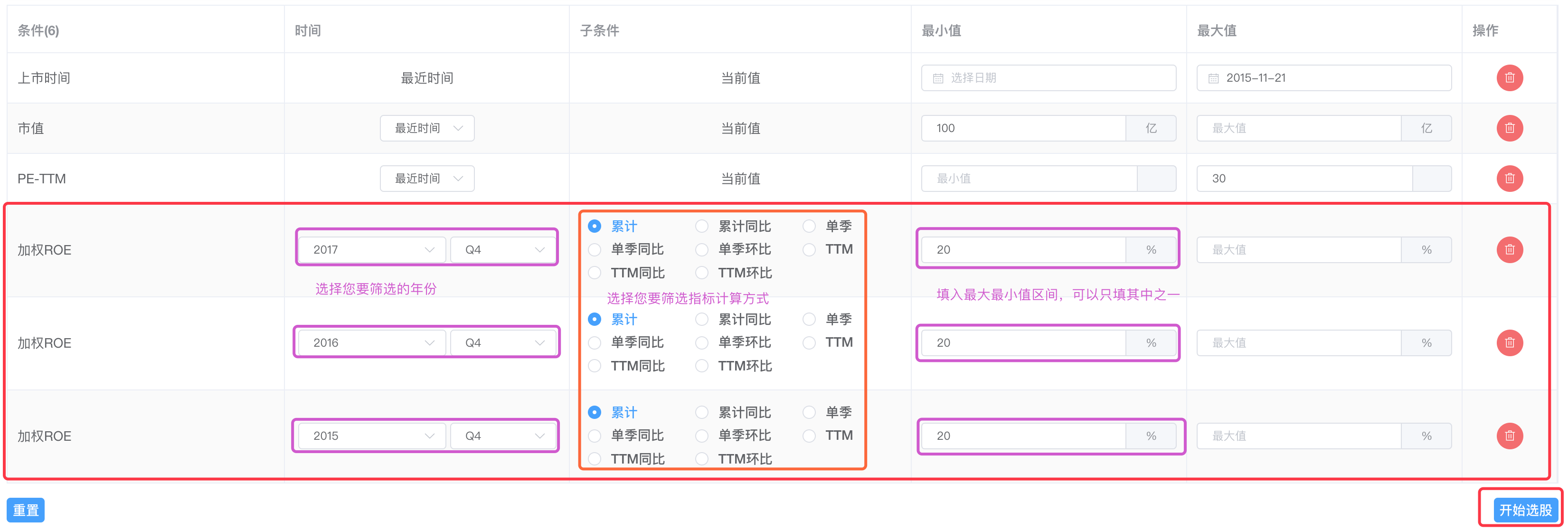Delete the 市值 condition row

click(x=1509, y=129)
